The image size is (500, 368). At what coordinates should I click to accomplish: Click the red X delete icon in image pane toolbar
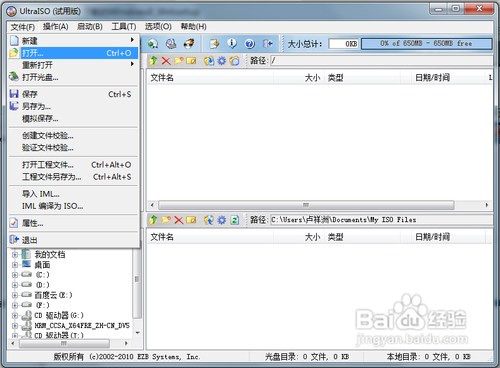pyautogui.click(x=166, y=61)
